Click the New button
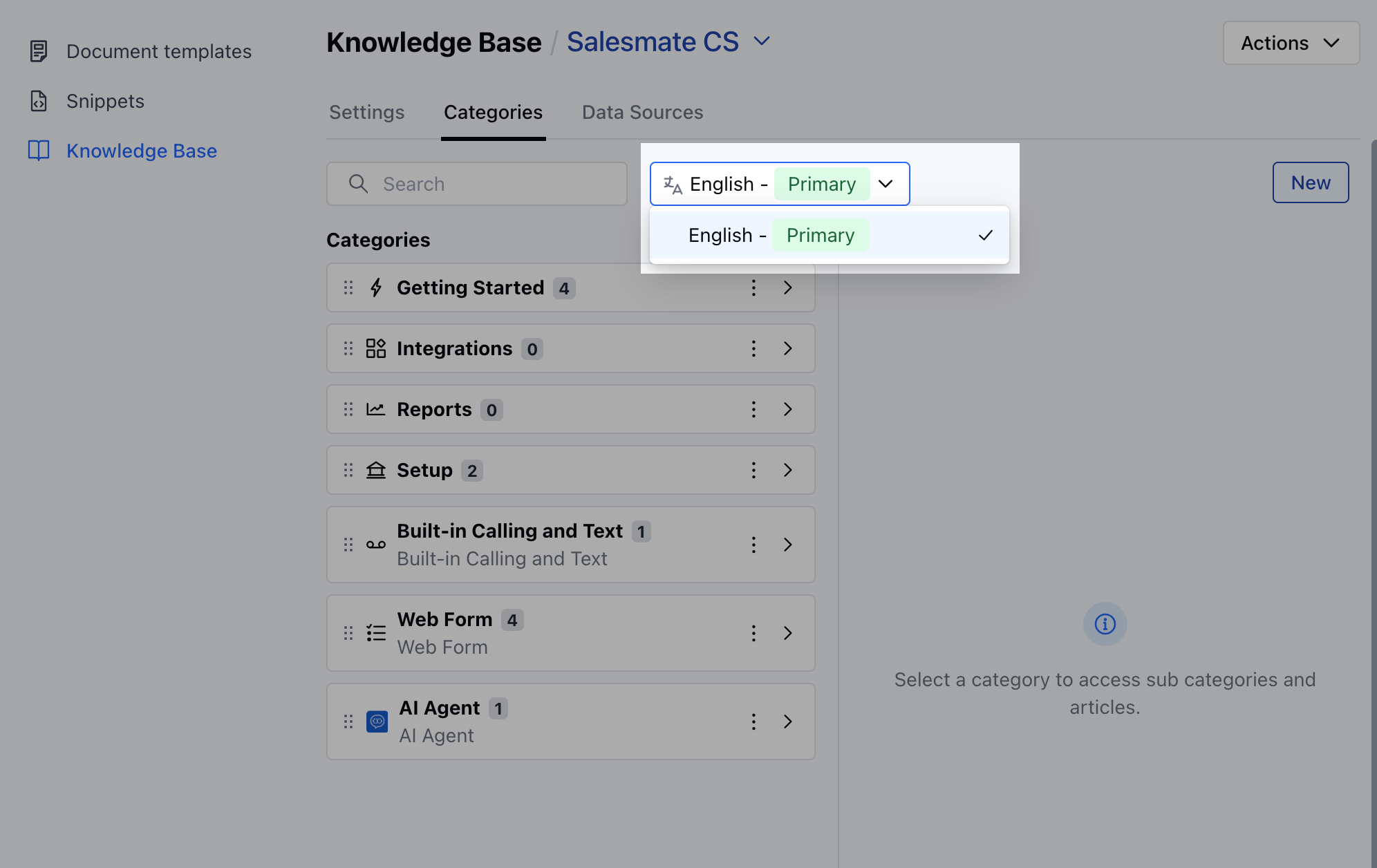This screenshot has height=868, width=1377. 1310,182
